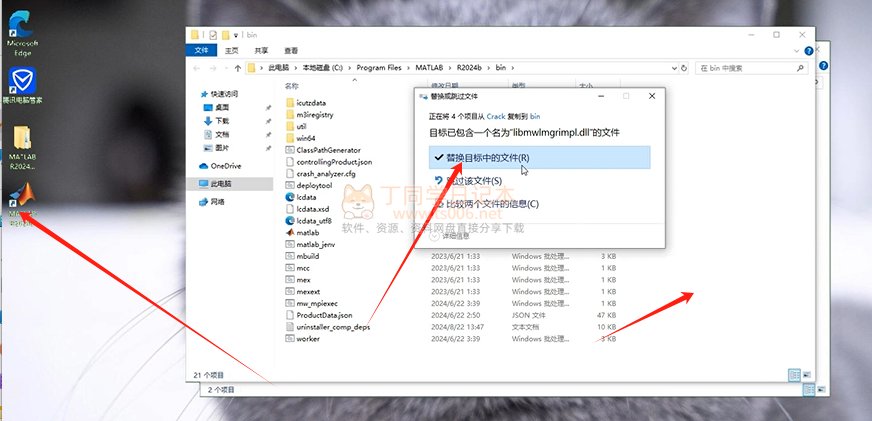The width and height of the screenshot is (872, 421).
Task: Select the matlab_jenv file icon
Action: pos(289,244)
